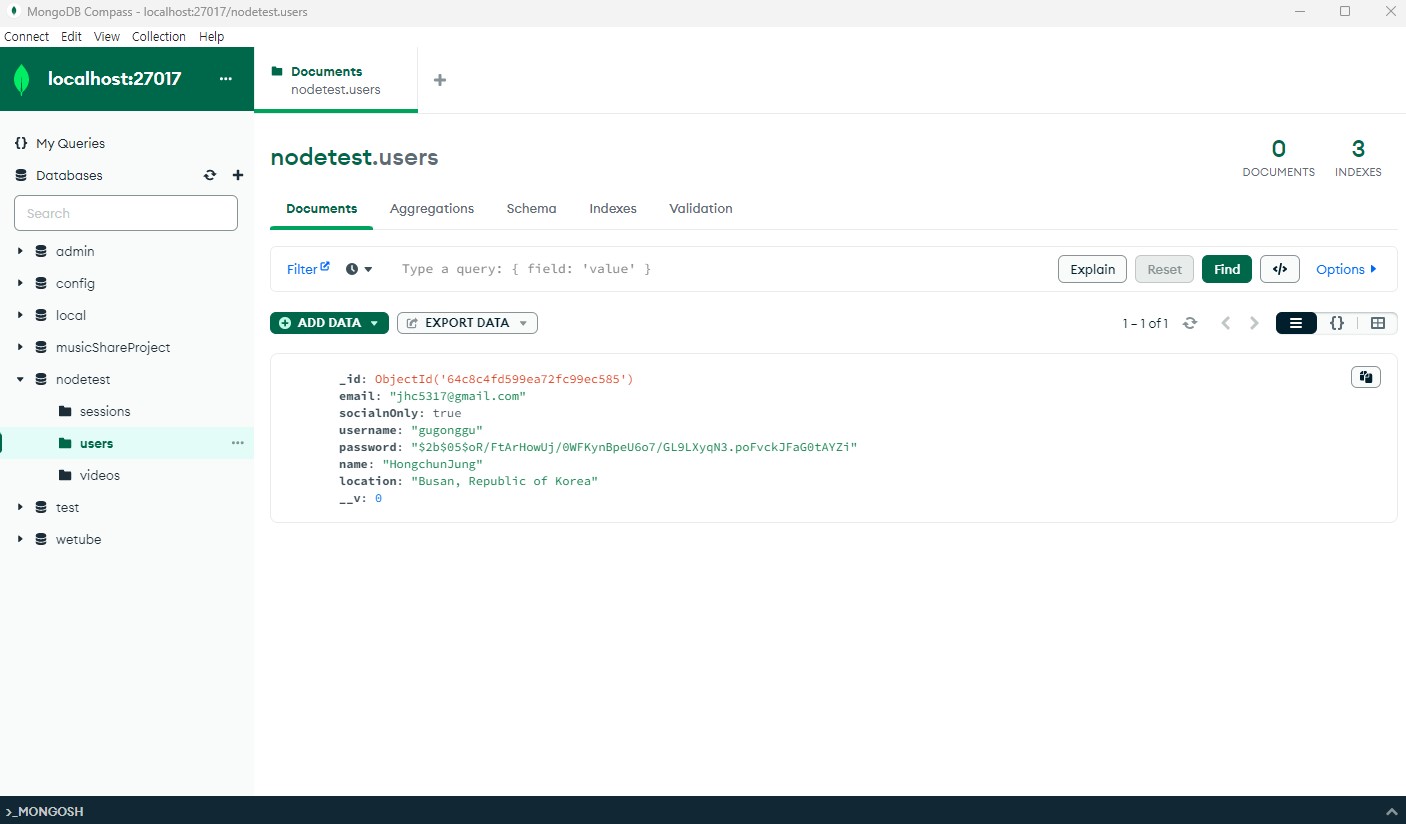The width and height of the screenshot is (1406, 824).
Task: Click the wetube database icon
Action: pos(41,539)
